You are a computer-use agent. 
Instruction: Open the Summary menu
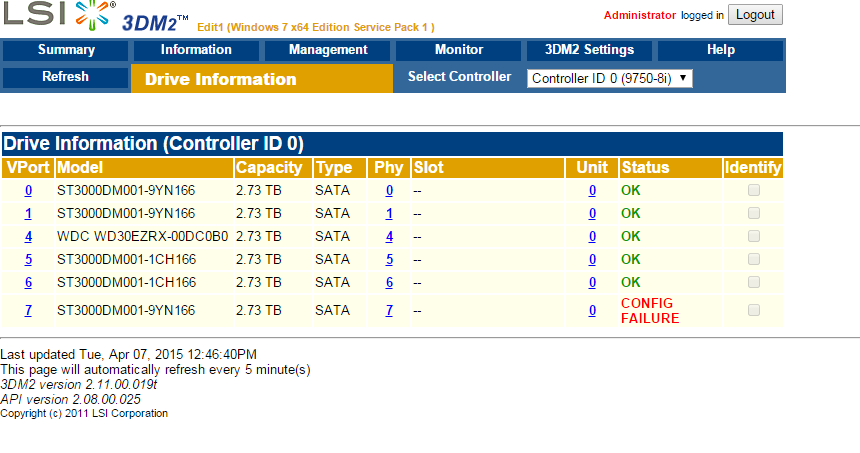pyautogui.click(x=66, y=50)
